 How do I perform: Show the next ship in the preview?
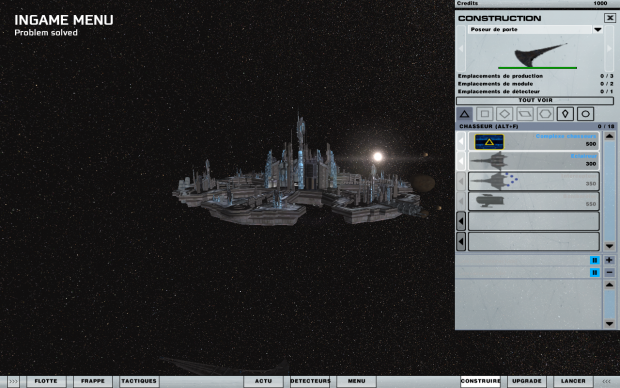coord(609,48)
